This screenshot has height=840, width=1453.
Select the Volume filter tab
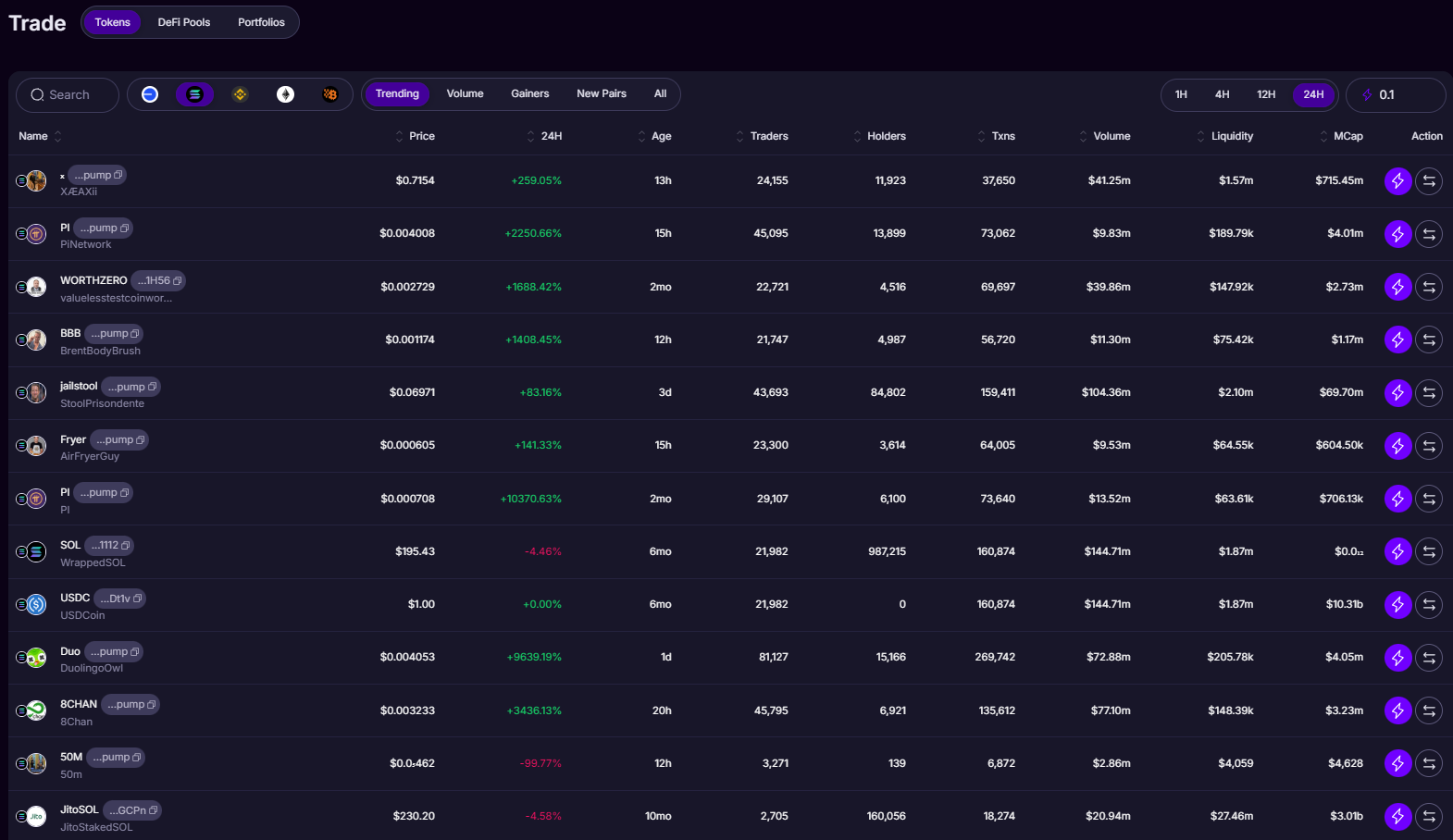465,93
